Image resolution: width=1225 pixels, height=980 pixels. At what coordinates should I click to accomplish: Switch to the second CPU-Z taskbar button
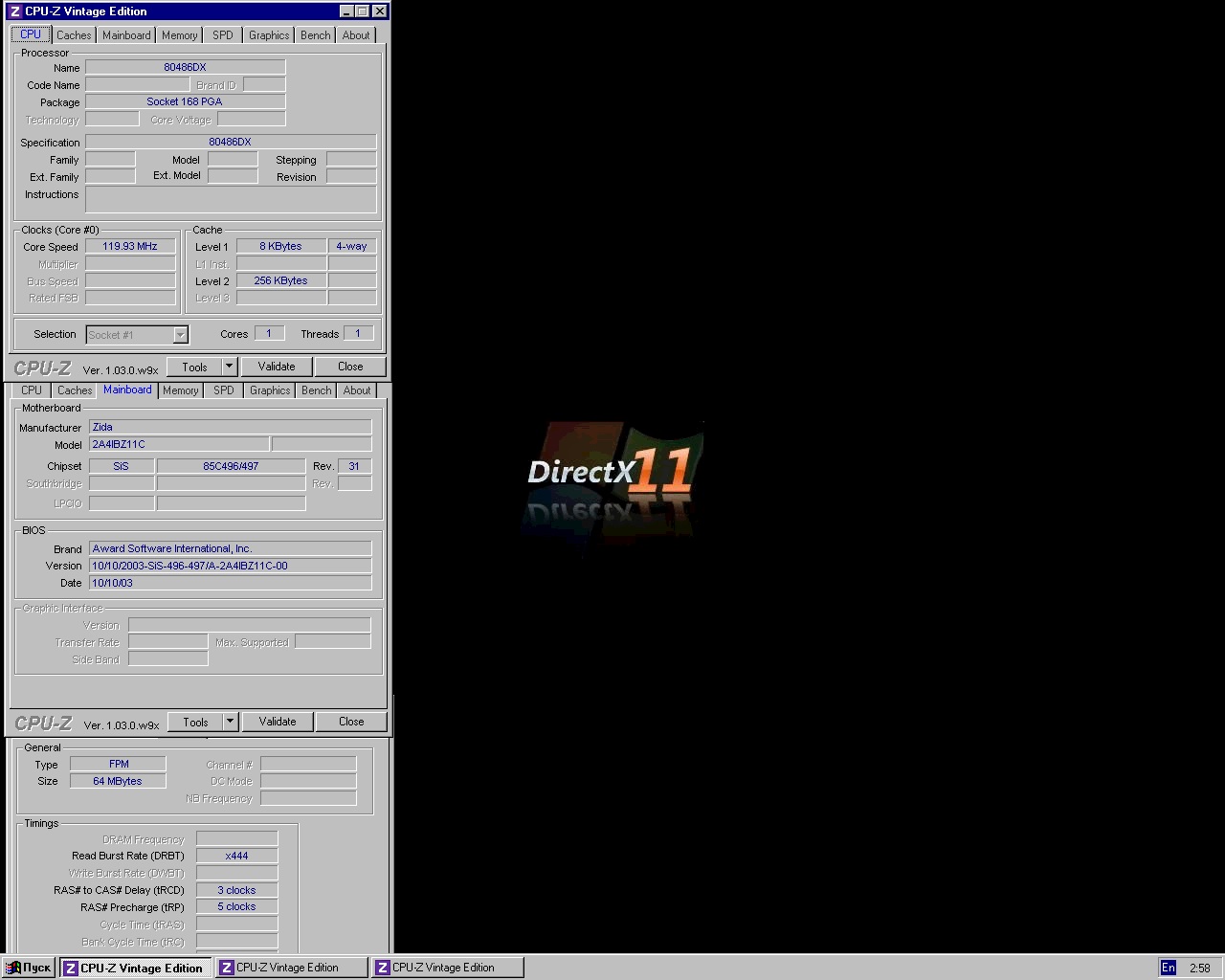(291, 968)
